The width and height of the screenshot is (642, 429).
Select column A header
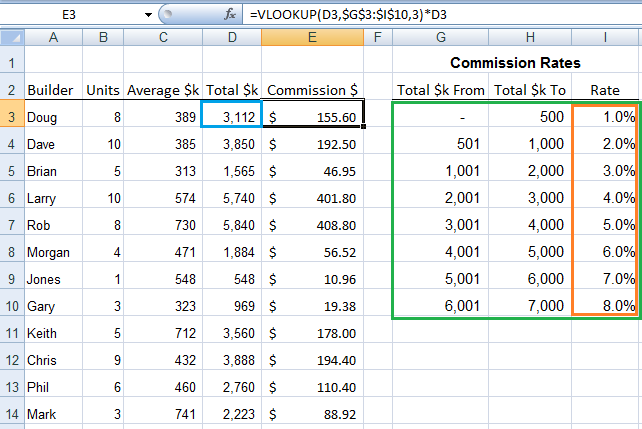[54, 38]
